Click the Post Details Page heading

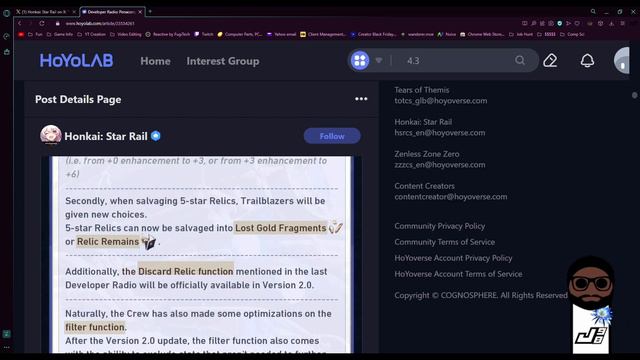tap(78, 99)
